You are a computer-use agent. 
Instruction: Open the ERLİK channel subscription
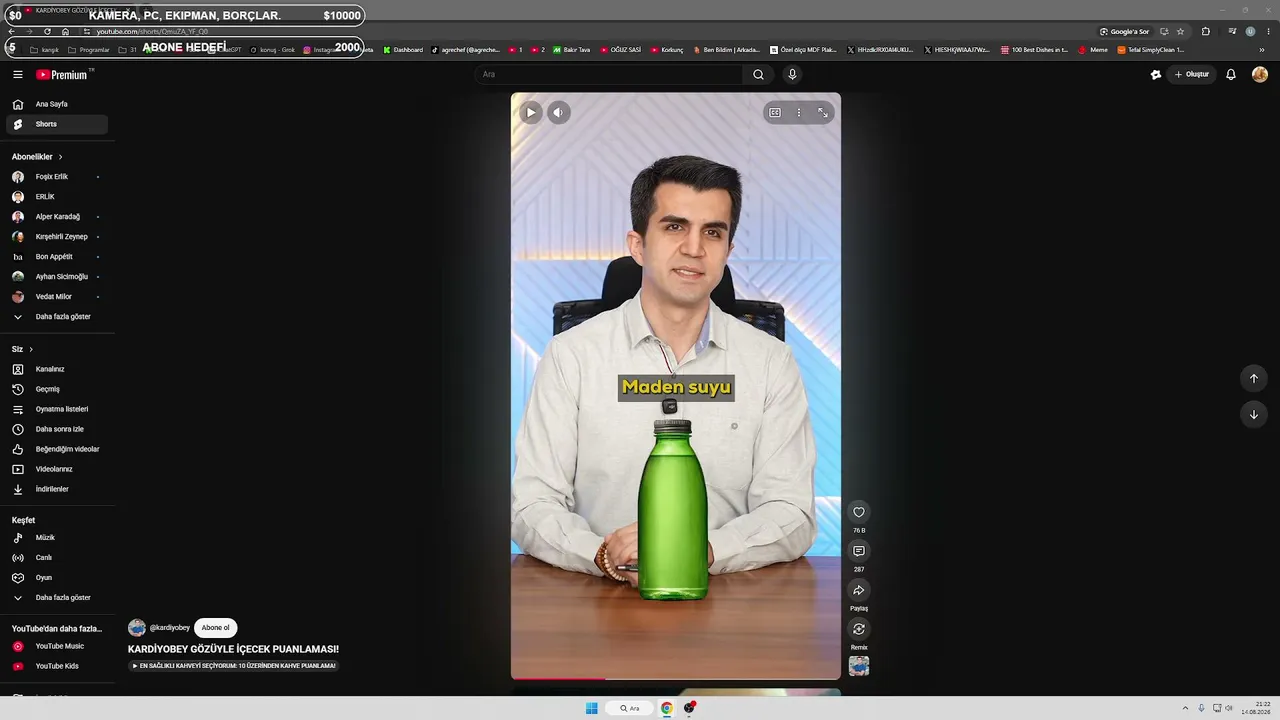coord(57,197)
